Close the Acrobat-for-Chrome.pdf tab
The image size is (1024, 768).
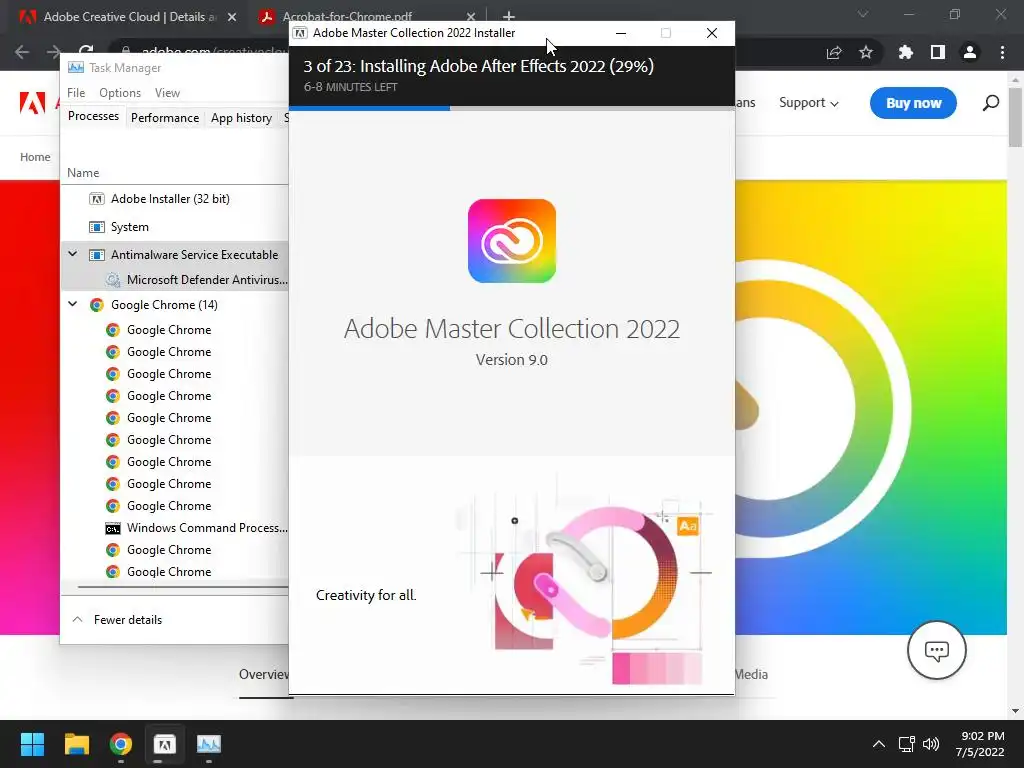coord(471,19)
